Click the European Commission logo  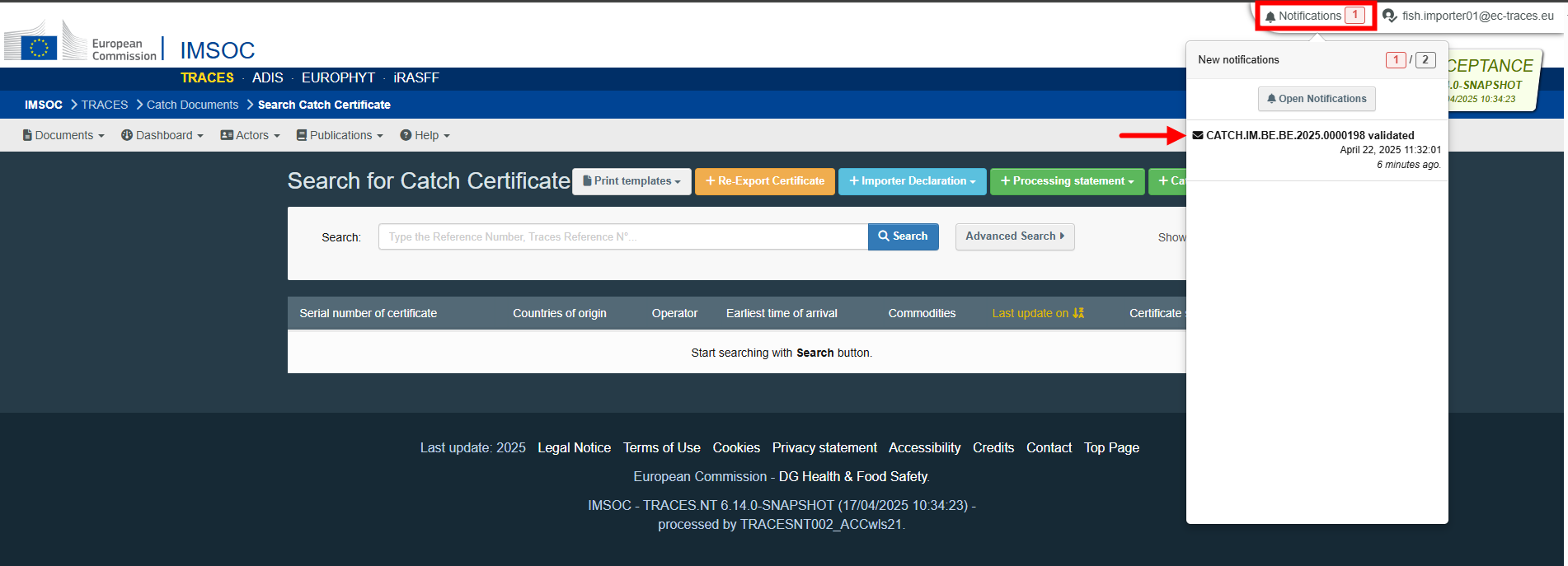point(81,43)
